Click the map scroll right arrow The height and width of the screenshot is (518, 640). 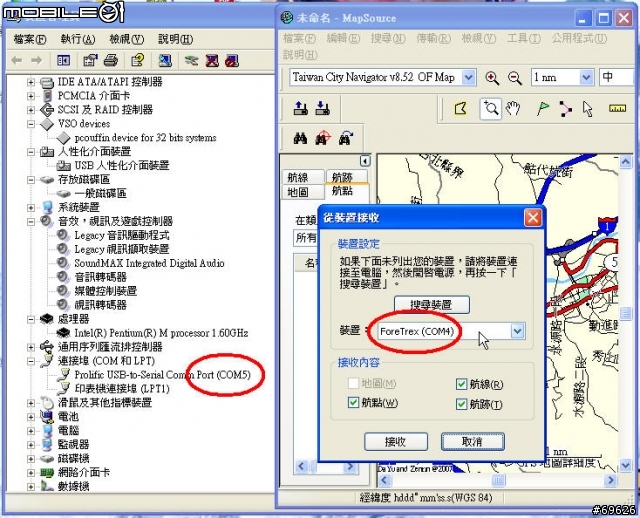(611, 480)
